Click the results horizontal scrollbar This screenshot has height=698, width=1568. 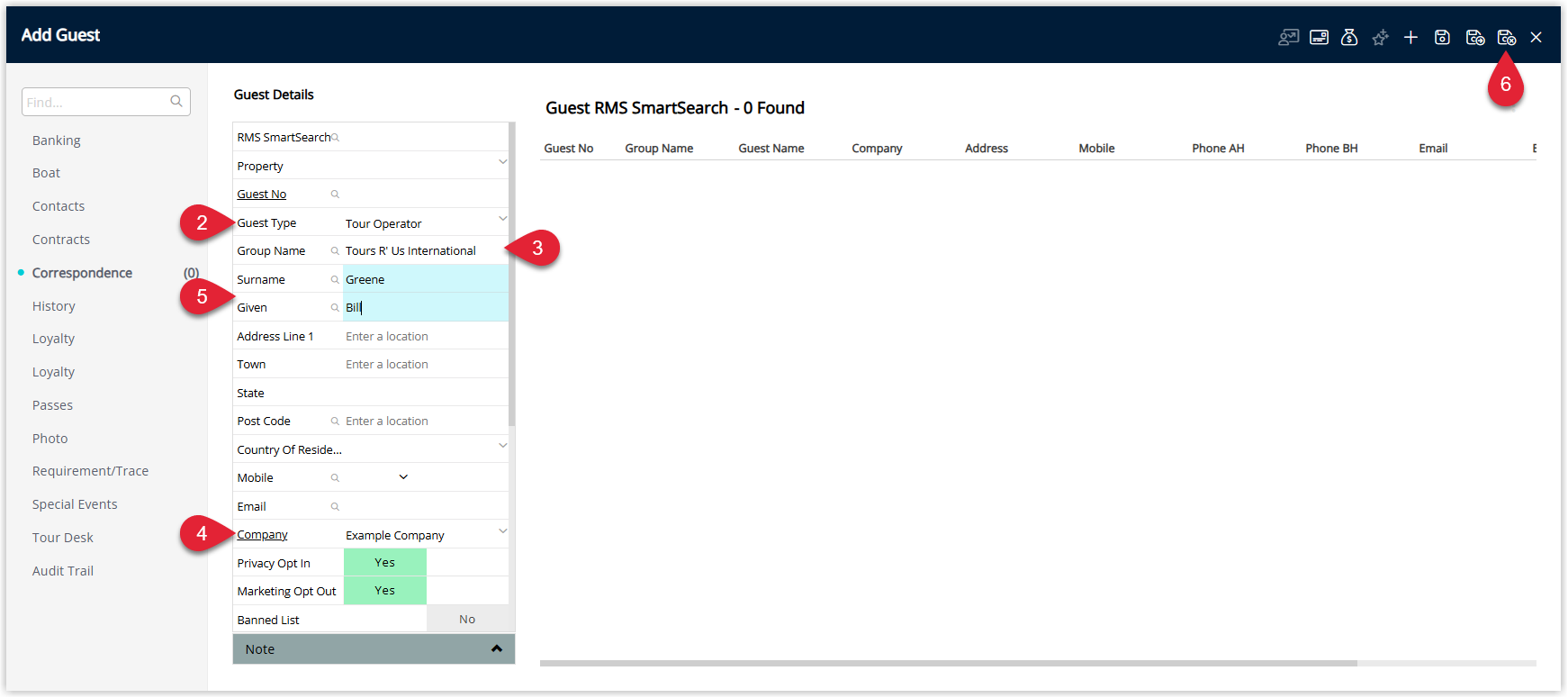click(948, 663)
